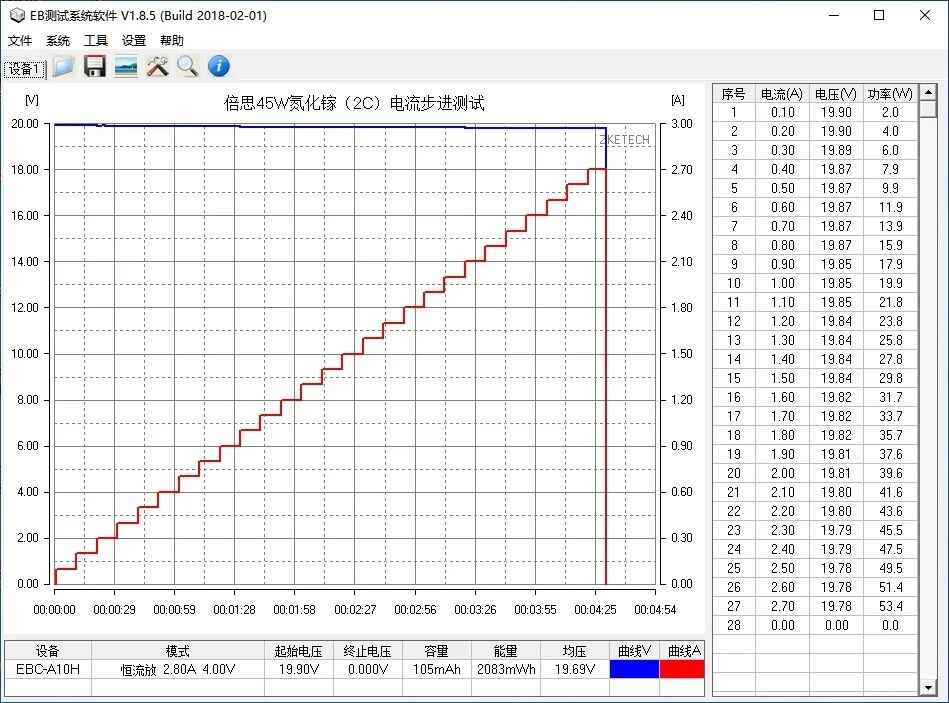Click the floppy disk save icon
949x703 pixels.
point(94,67)
